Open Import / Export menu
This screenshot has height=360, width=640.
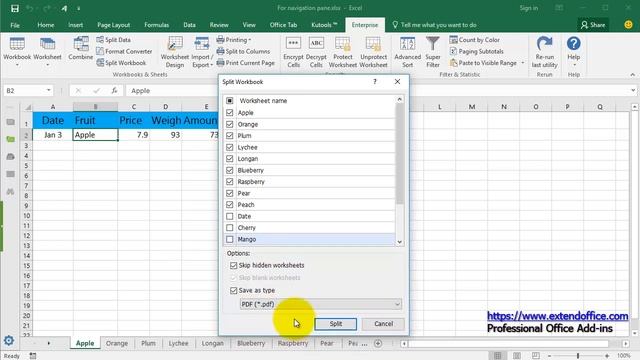pos(202,52)
